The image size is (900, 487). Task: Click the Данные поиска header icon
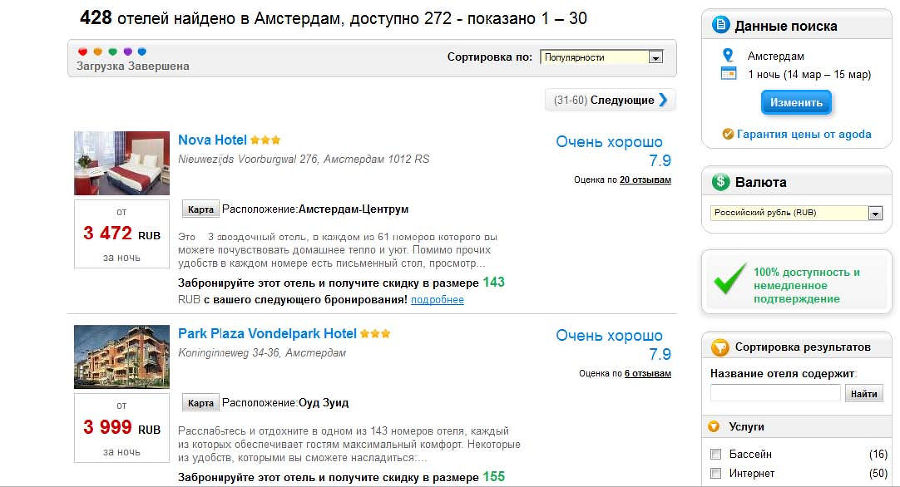pyautogui.click(x=720, y=26)
